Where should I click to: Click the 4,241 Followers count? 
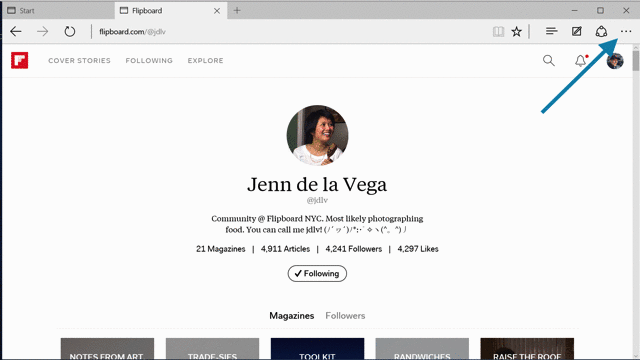[353, 249]
